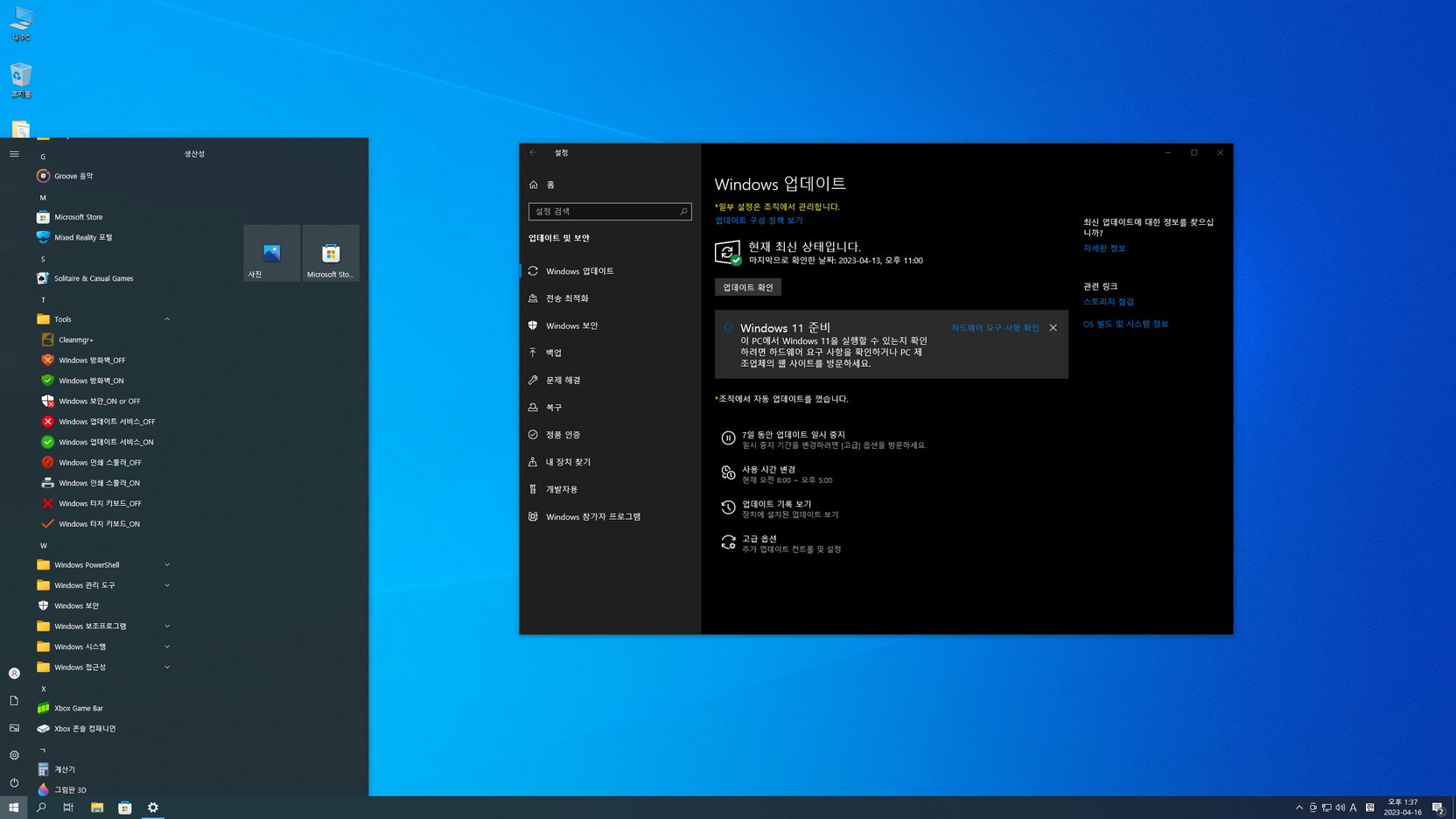The width and height of the screenshot is (1456, 819).
Task: Open Documents icon in start rail
Action: point(14,700)
